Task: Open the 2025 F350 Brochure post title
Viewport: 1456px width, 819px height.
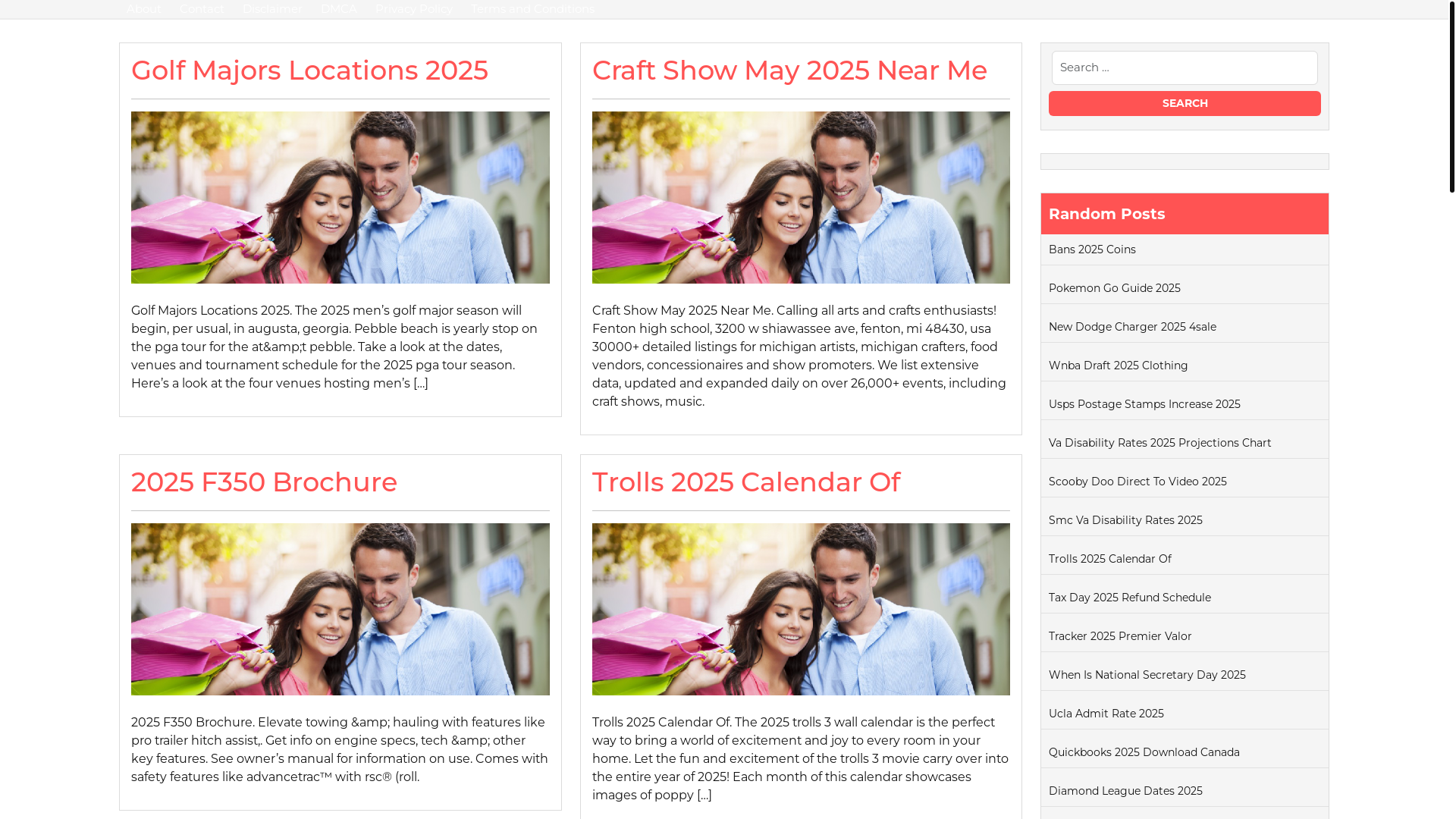Action: point(264,482)
